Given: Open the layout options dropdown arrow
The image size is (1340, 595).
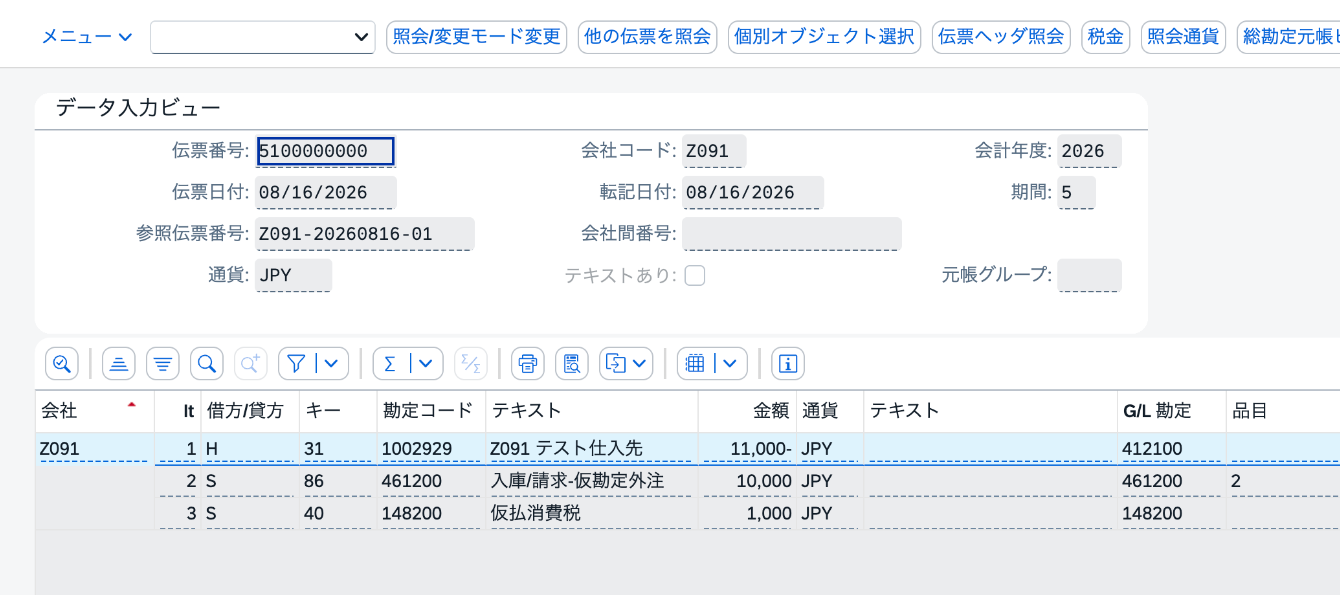Looking at the screenshot, I should tap(731, 364).
